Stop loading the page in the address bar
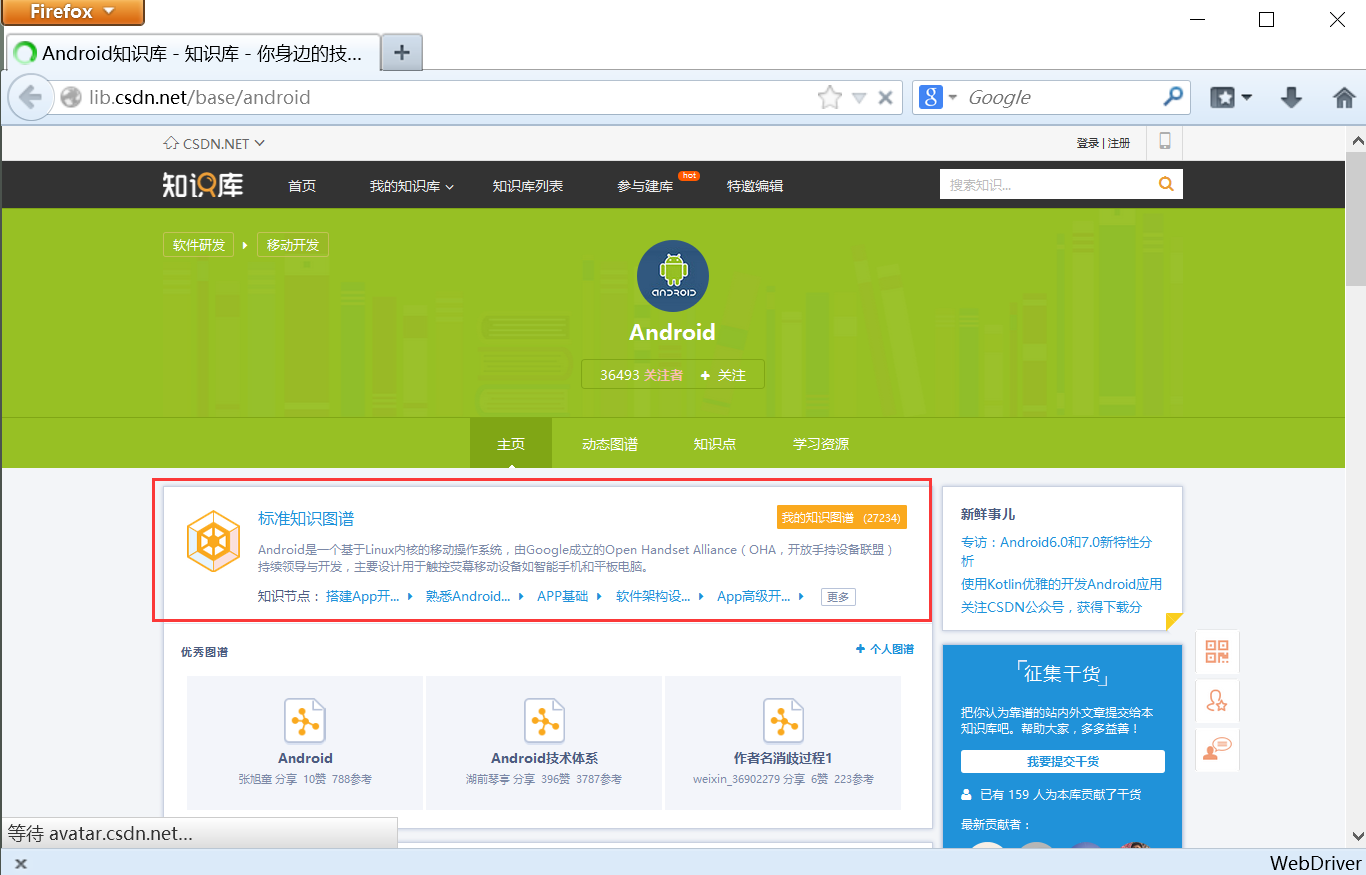 point(885,97)
